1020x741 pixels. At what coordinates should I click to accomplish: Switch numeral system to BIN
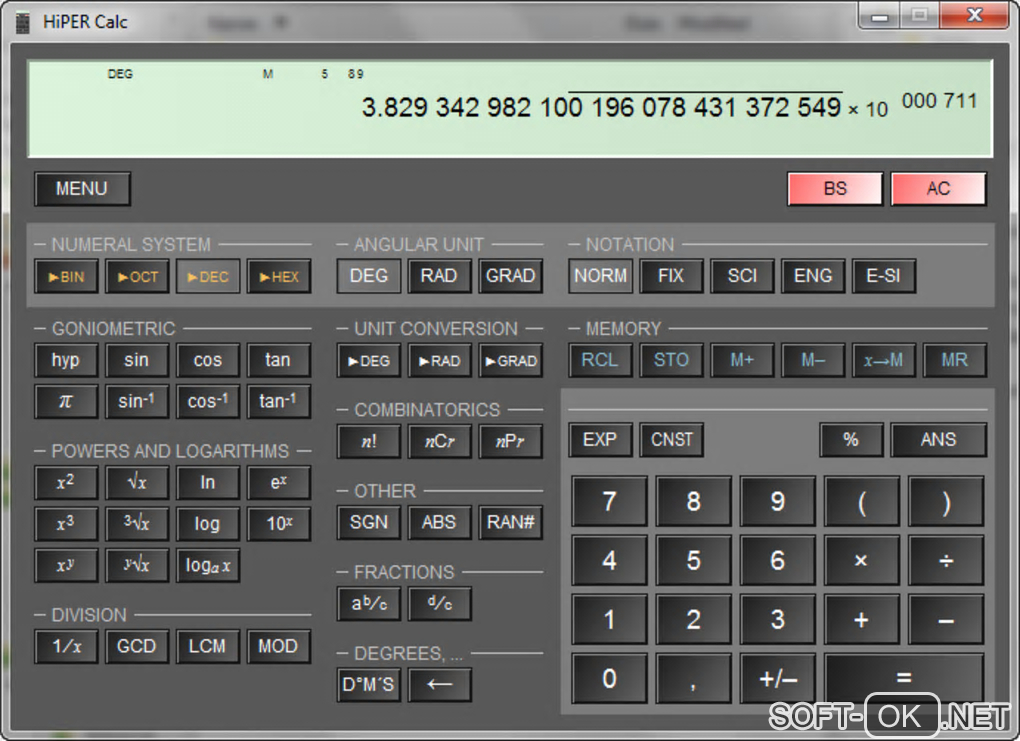point(66,276)
